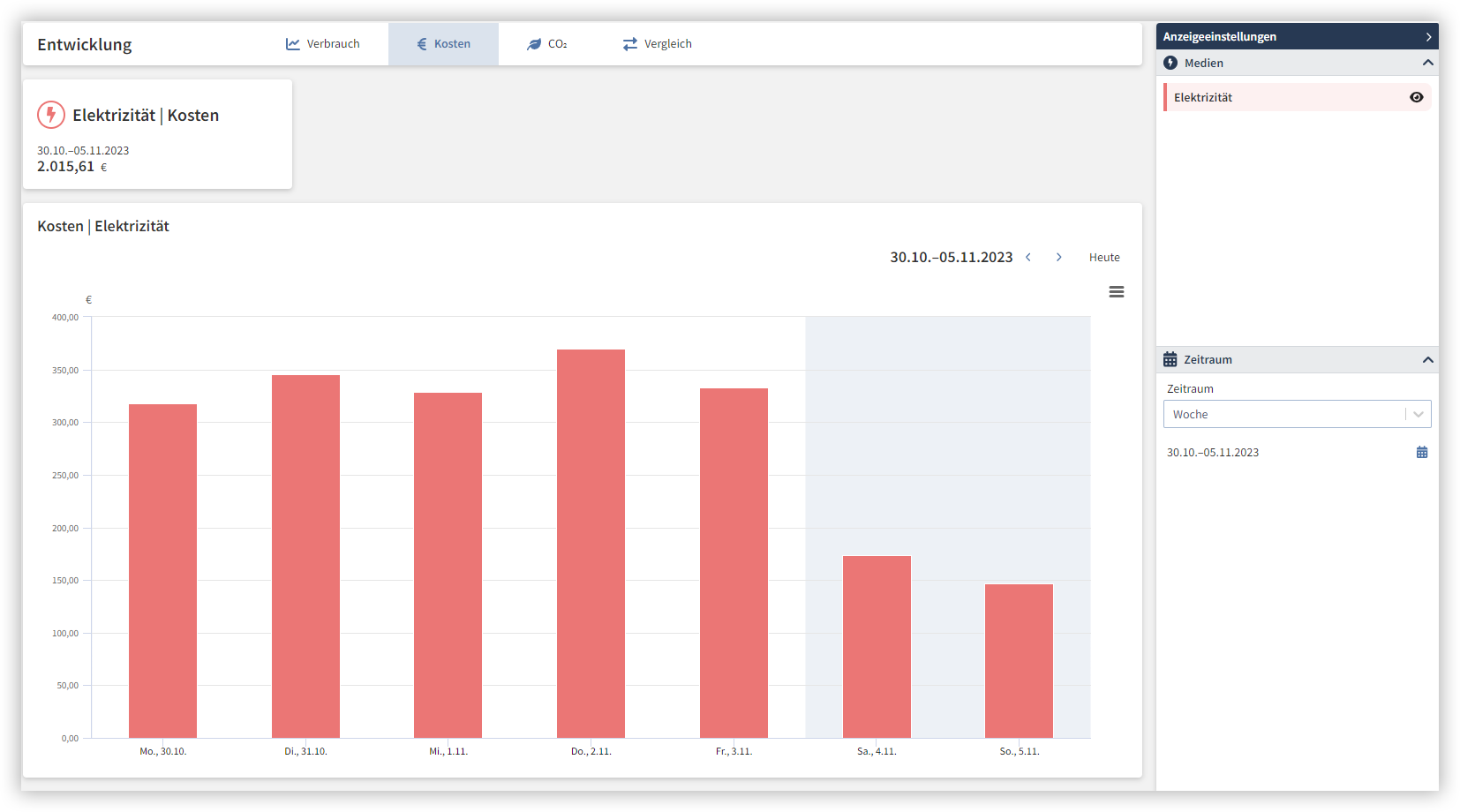This screenshot has width=1460, height=812.
Task: Collapse the Anzeigeeinstellungen panel arrow
Action: point(1428,37)
